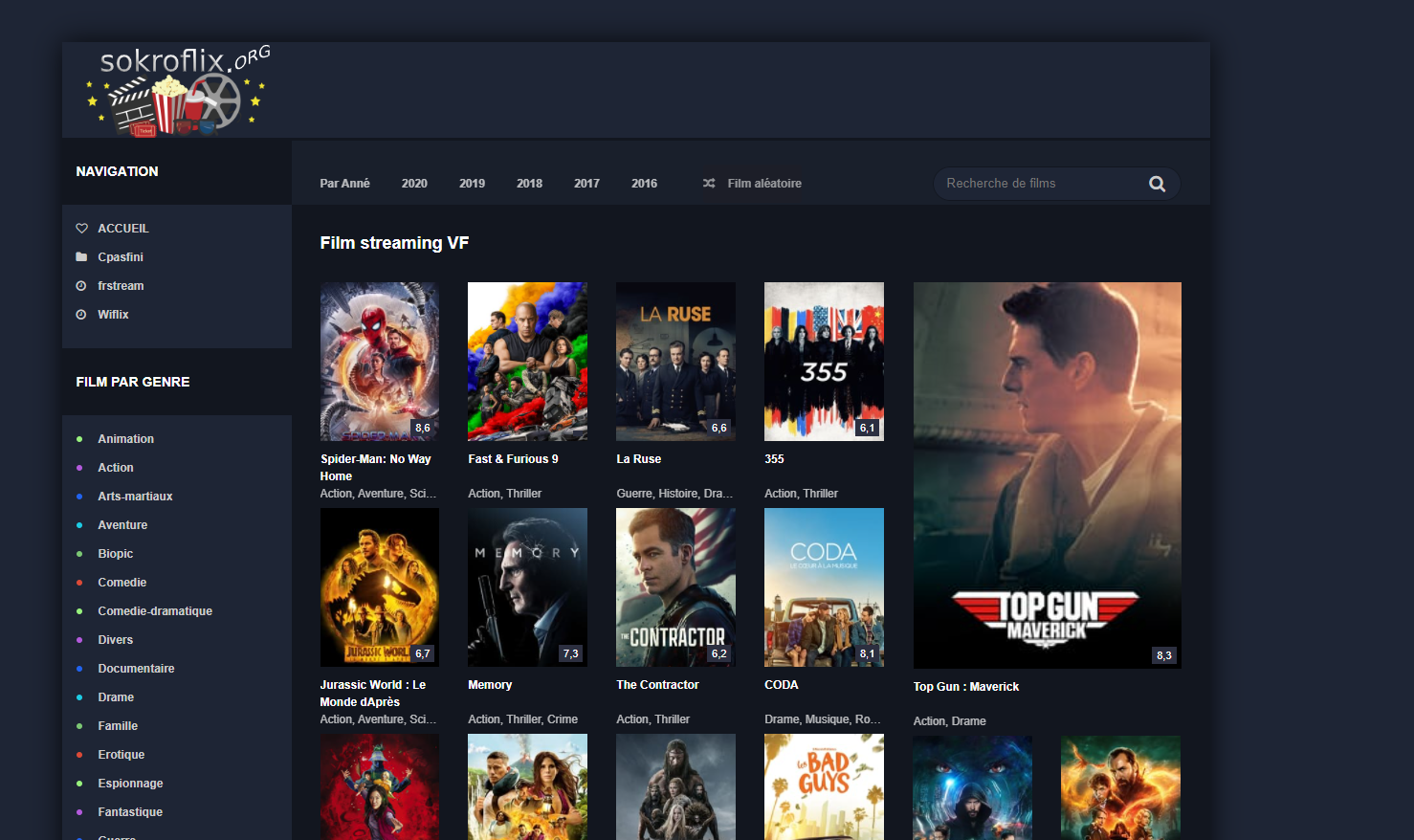Viewport: 1414px width, 840px height.
Task: Open the Cpasfini navigation link
Action: 121,257
